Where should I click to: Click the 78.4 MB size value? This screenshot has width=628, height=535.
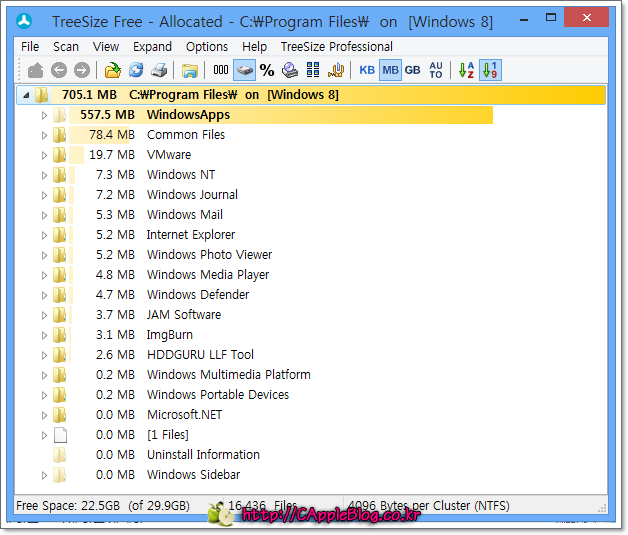pyautogui.click(x=112, y=135)
